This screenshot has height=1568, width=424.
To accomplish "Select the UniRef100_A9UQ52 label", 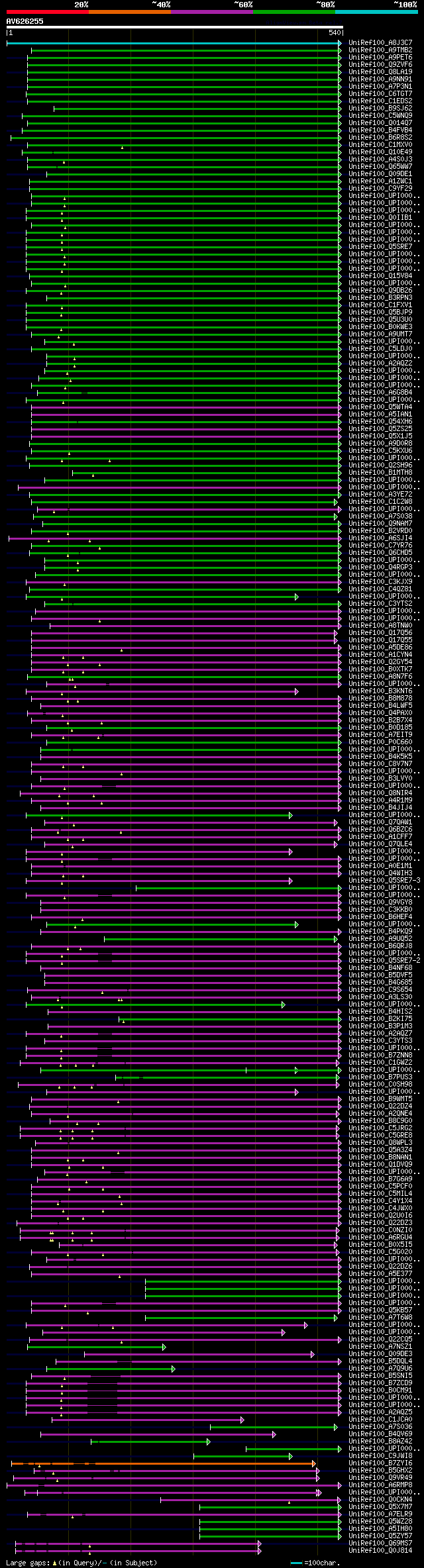I will click(380, 939).
